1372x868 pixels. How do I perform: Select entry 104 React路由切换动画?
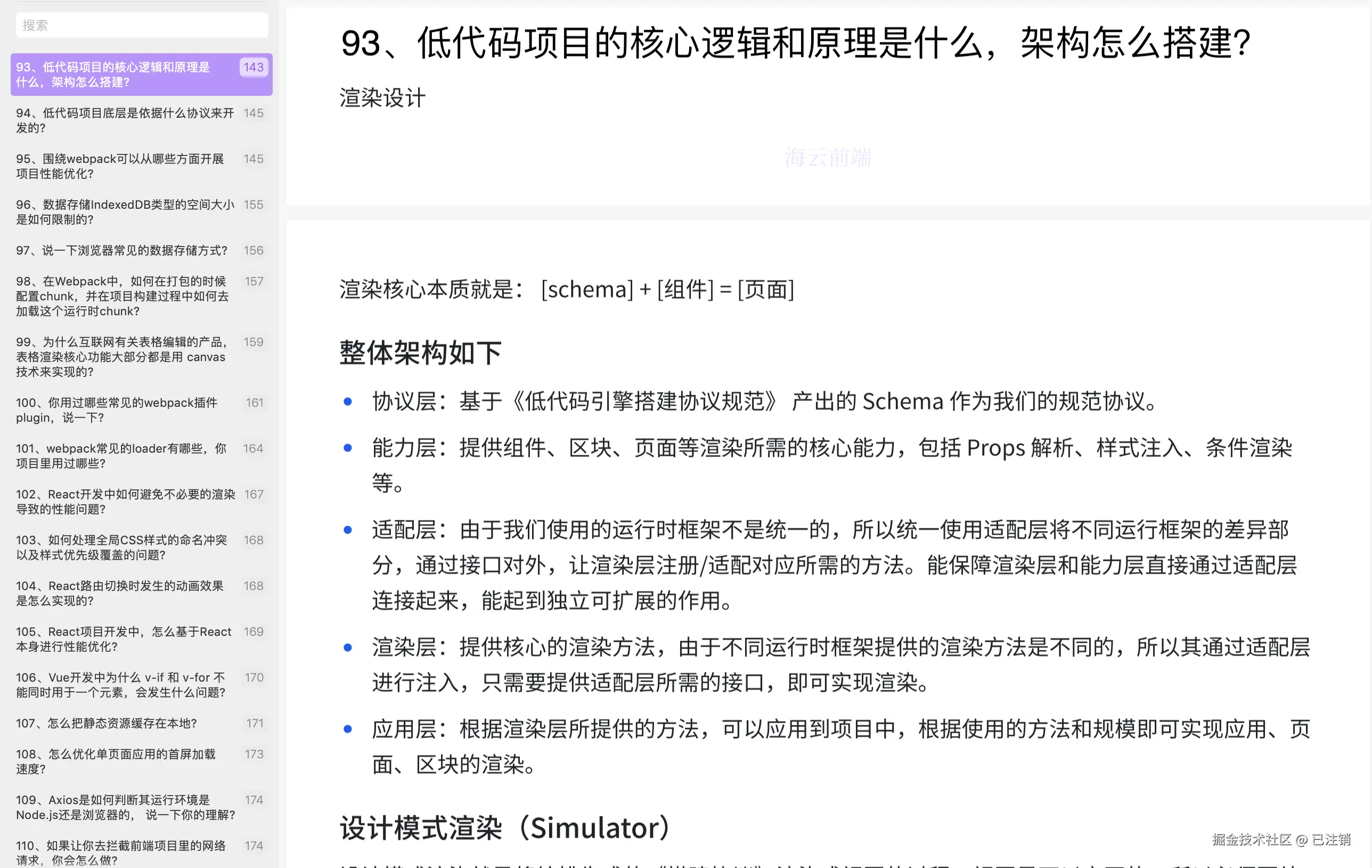coord(120,593)
